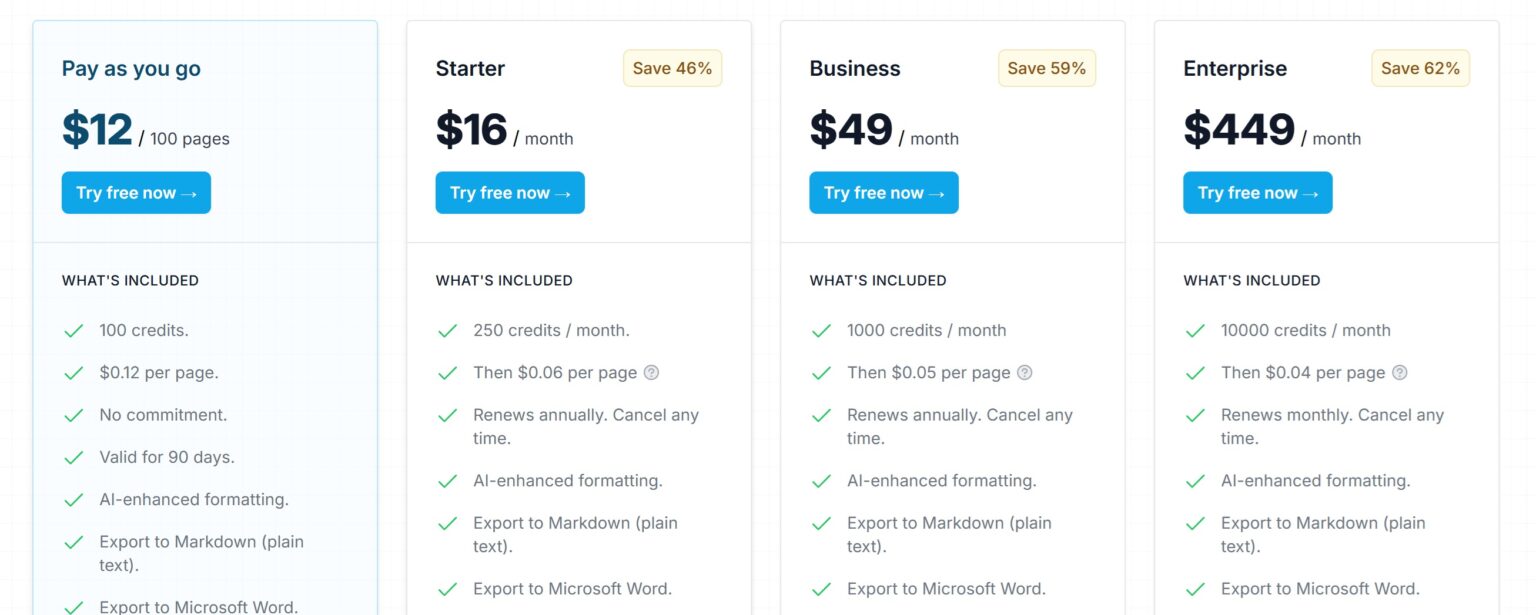Click the checkmark beside "100 credits"
The height and width of the screenshot is (615, 1536).
point(73,330)
